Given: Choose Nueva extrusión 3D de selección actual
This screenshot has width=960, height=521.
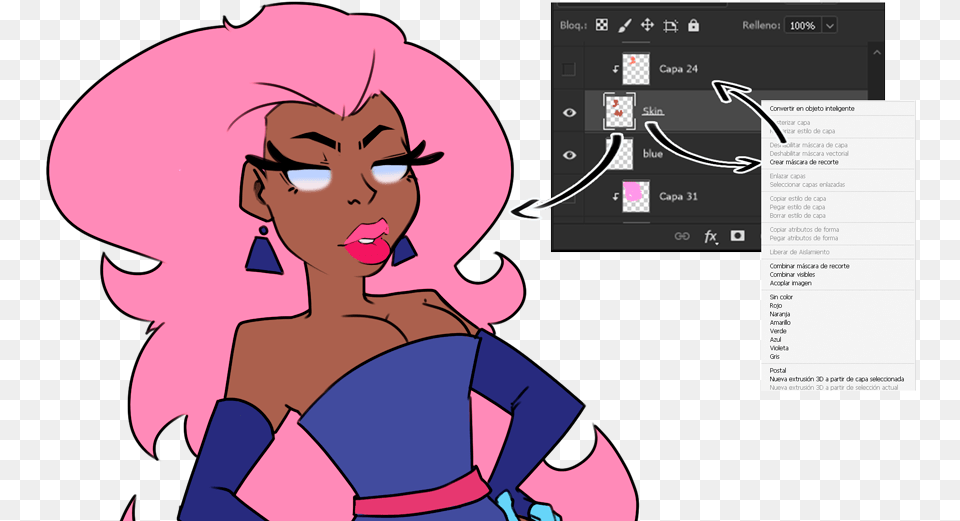Looking at the screenshot, I should [x=834, y=388].
